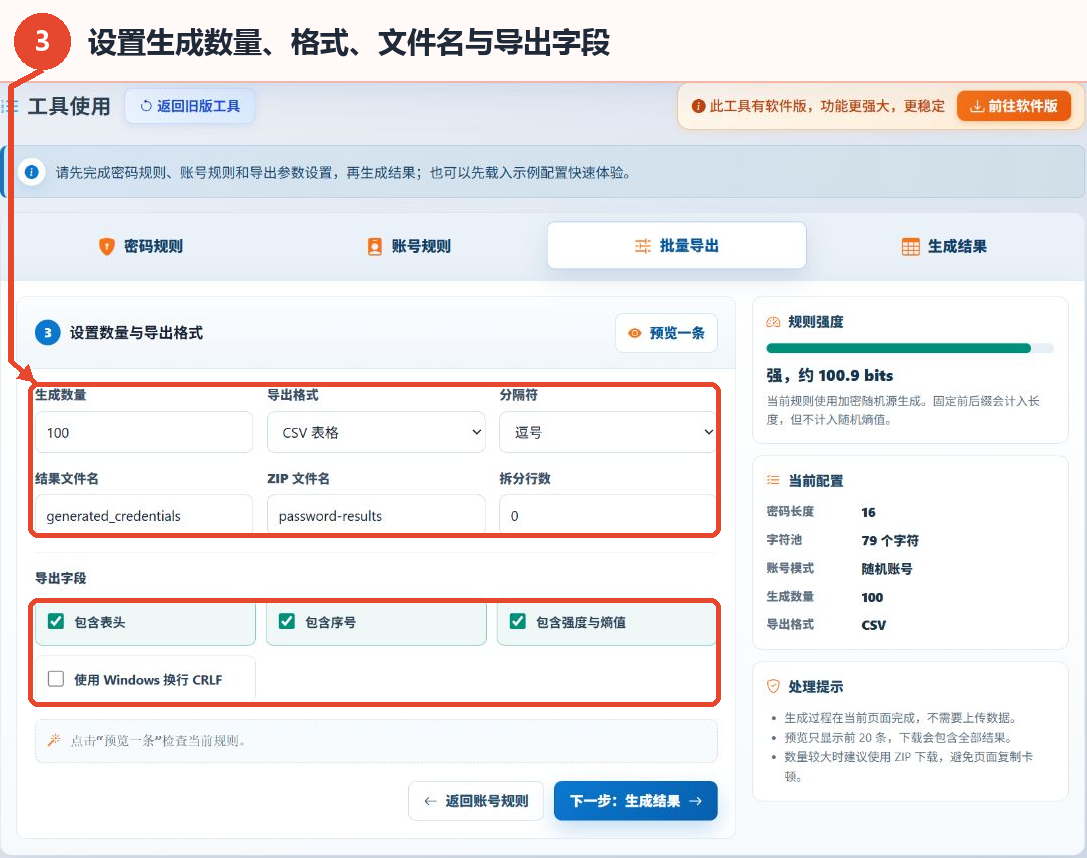Click the 随机账号 value
1087x858 pixels.
pyautogui.click(x=887, y=569)
